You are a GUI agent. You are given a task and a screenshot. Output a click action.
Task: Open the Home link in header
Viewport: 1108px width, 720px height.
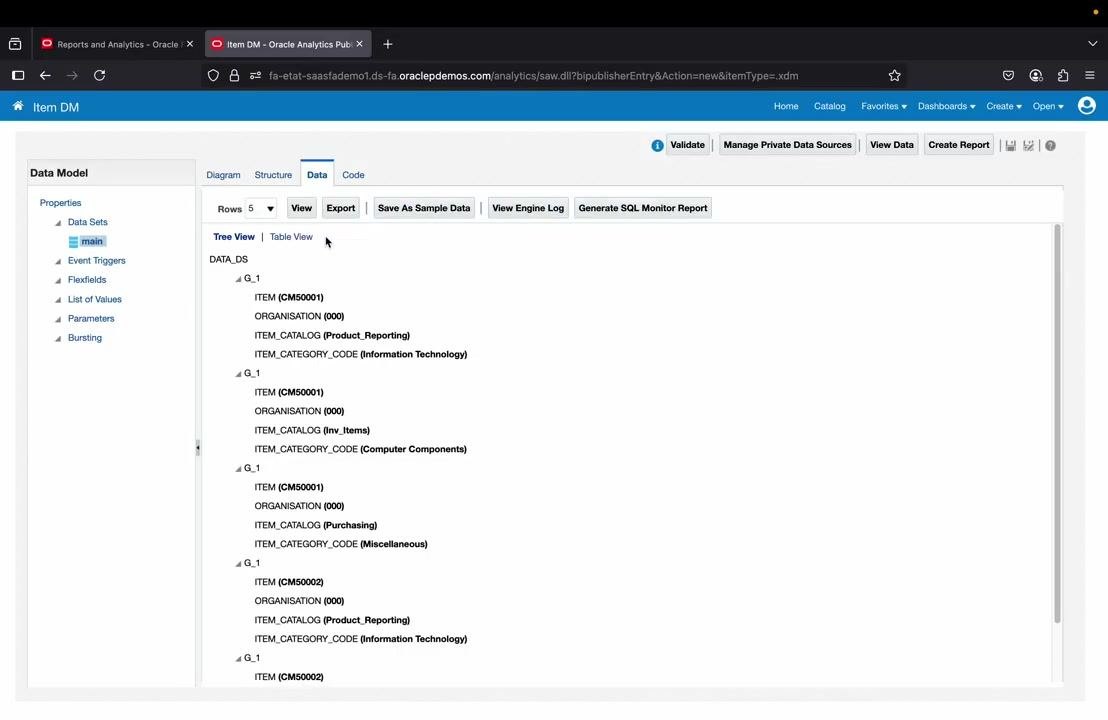tap(786, 106)
